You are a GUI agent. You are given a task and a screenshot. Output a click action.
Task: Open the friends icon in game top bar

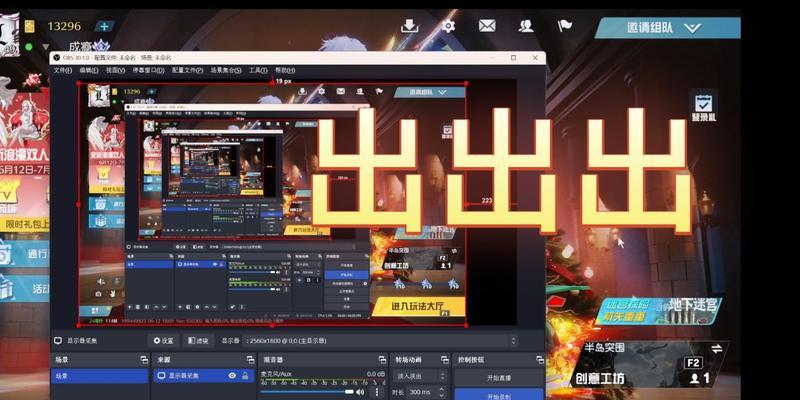coord(526,26)
